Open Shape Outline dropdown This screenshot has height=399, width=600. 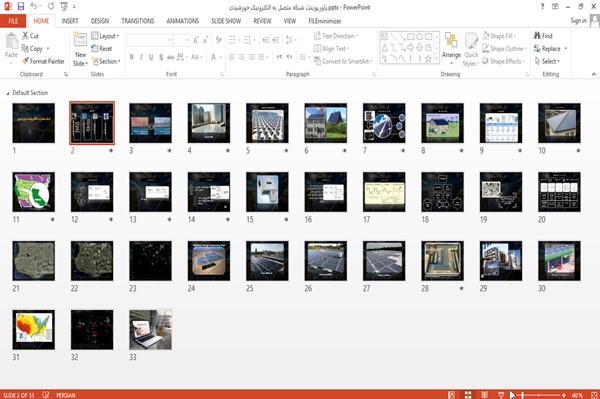point(504,49)
